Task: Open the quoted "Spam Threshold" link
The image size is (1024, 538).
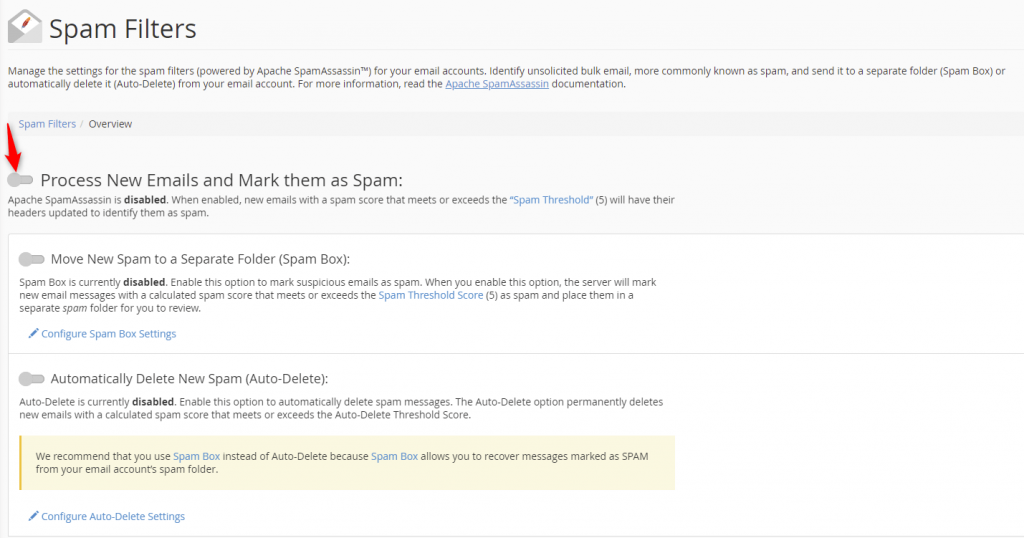Action: pyautogui.click(x=552, y=200)
